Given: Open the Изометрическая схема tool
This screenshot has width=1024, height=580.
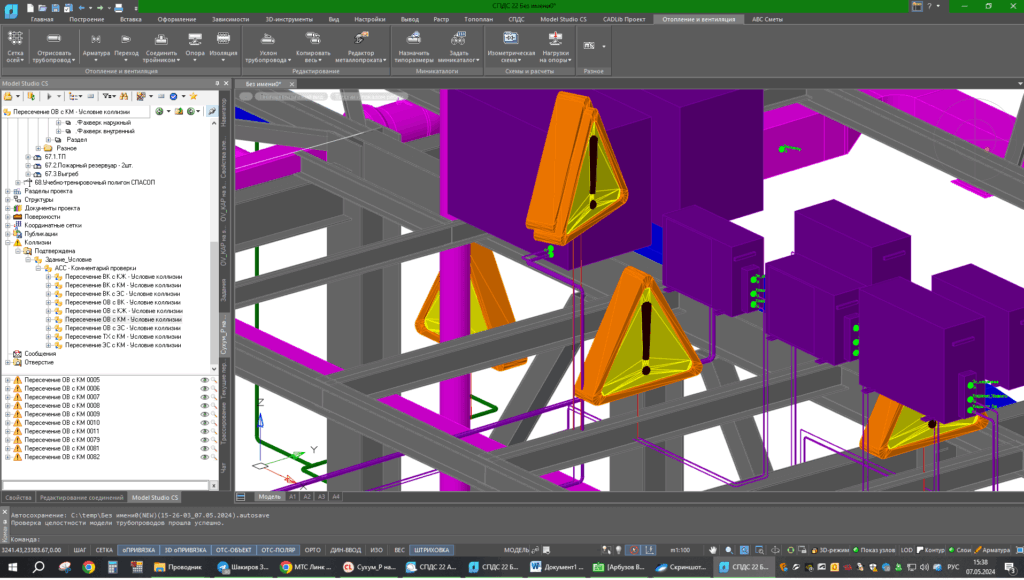Looking at the screenshot, I should (510, 37).
